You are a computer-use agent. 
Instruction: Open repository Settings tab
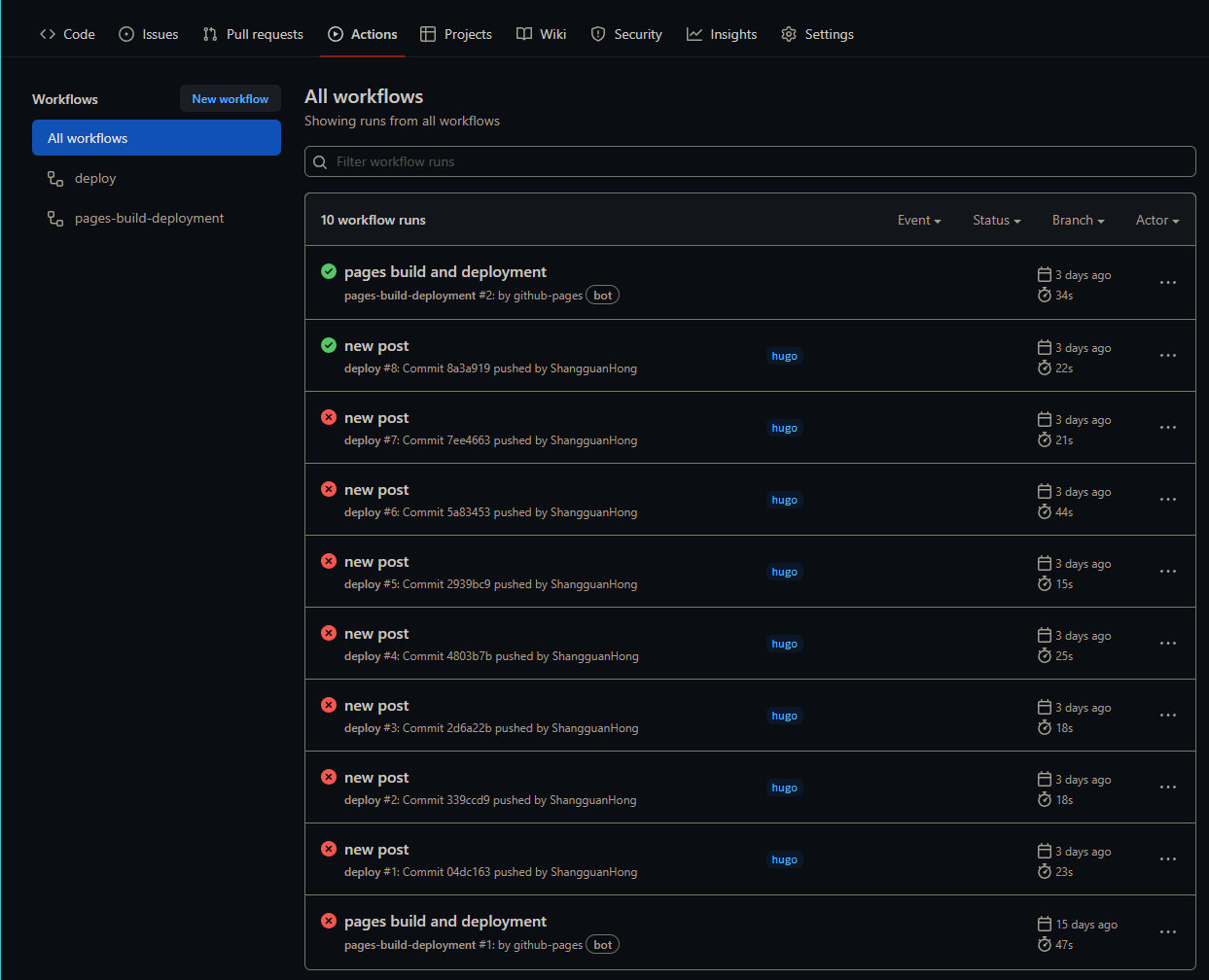click(x=817, y=34)
